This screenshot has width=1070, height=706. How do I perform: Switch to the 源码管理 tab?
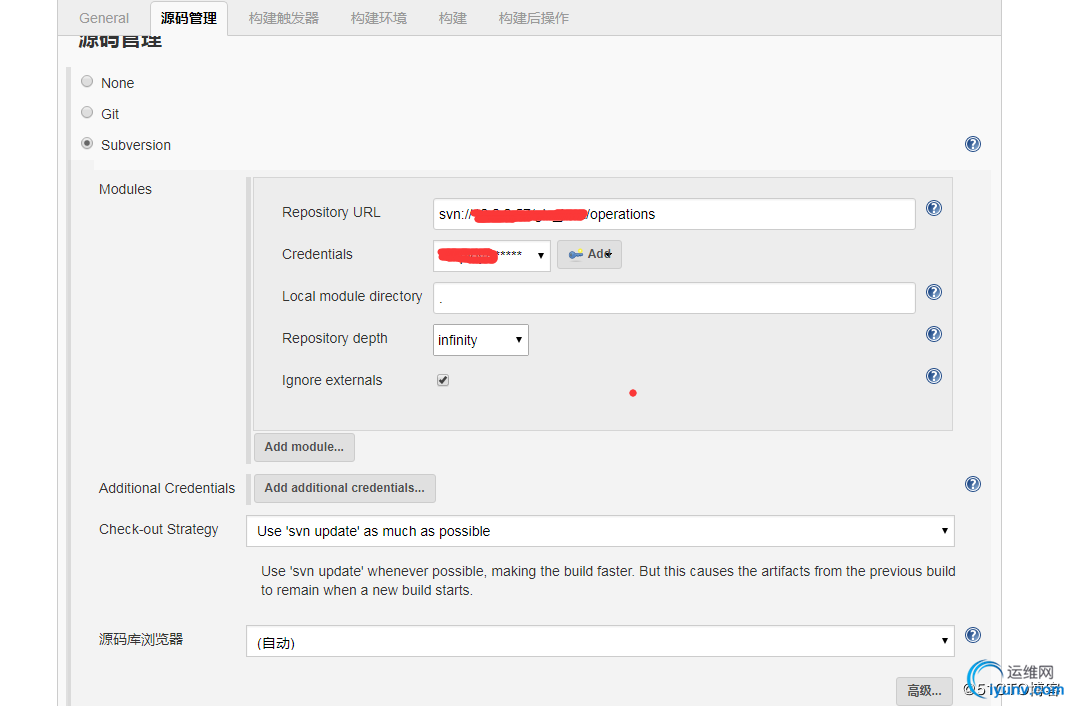point(188,18)
